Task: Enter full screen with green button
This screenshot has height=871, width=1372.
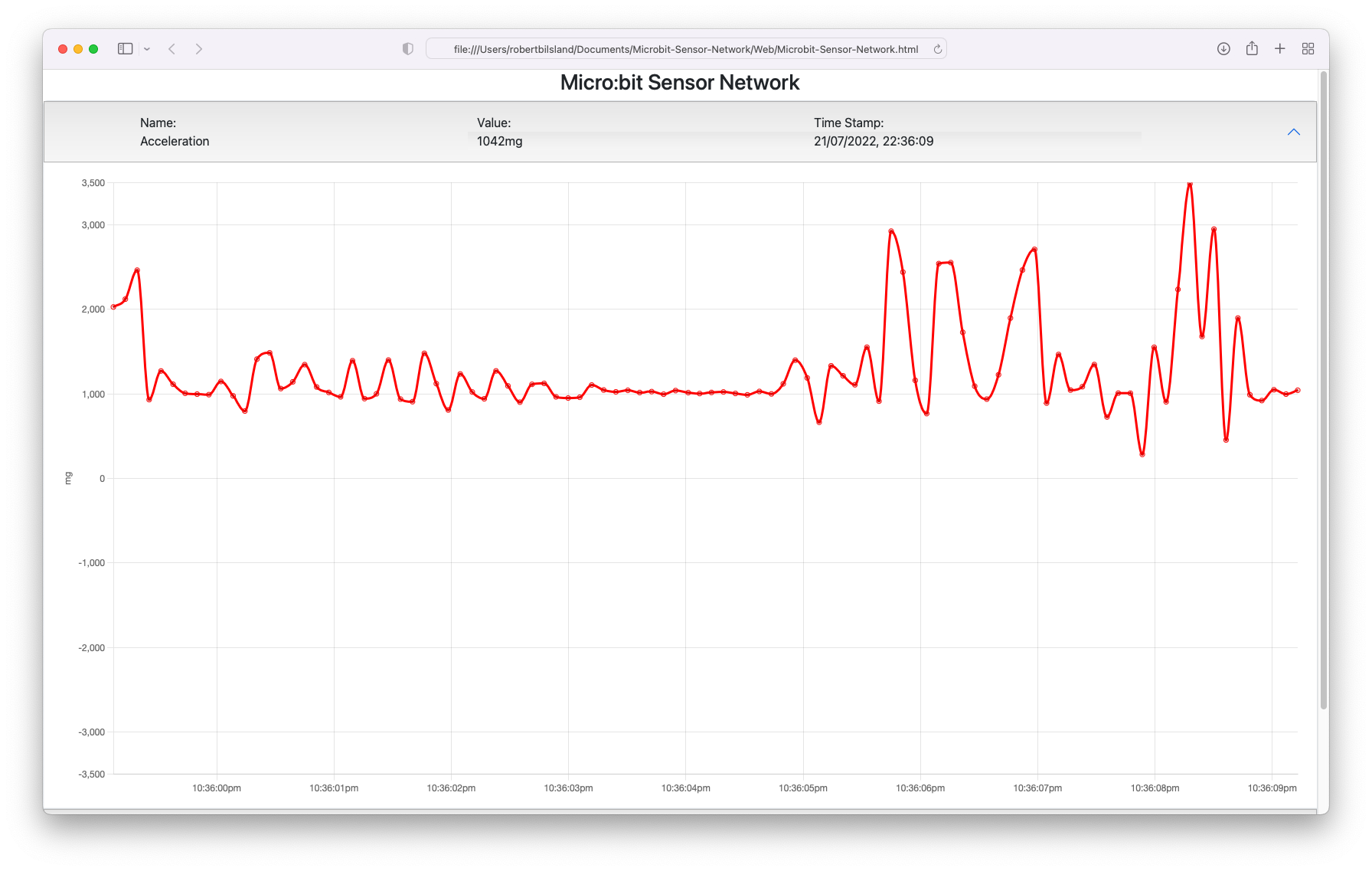Action: [93, 49]
